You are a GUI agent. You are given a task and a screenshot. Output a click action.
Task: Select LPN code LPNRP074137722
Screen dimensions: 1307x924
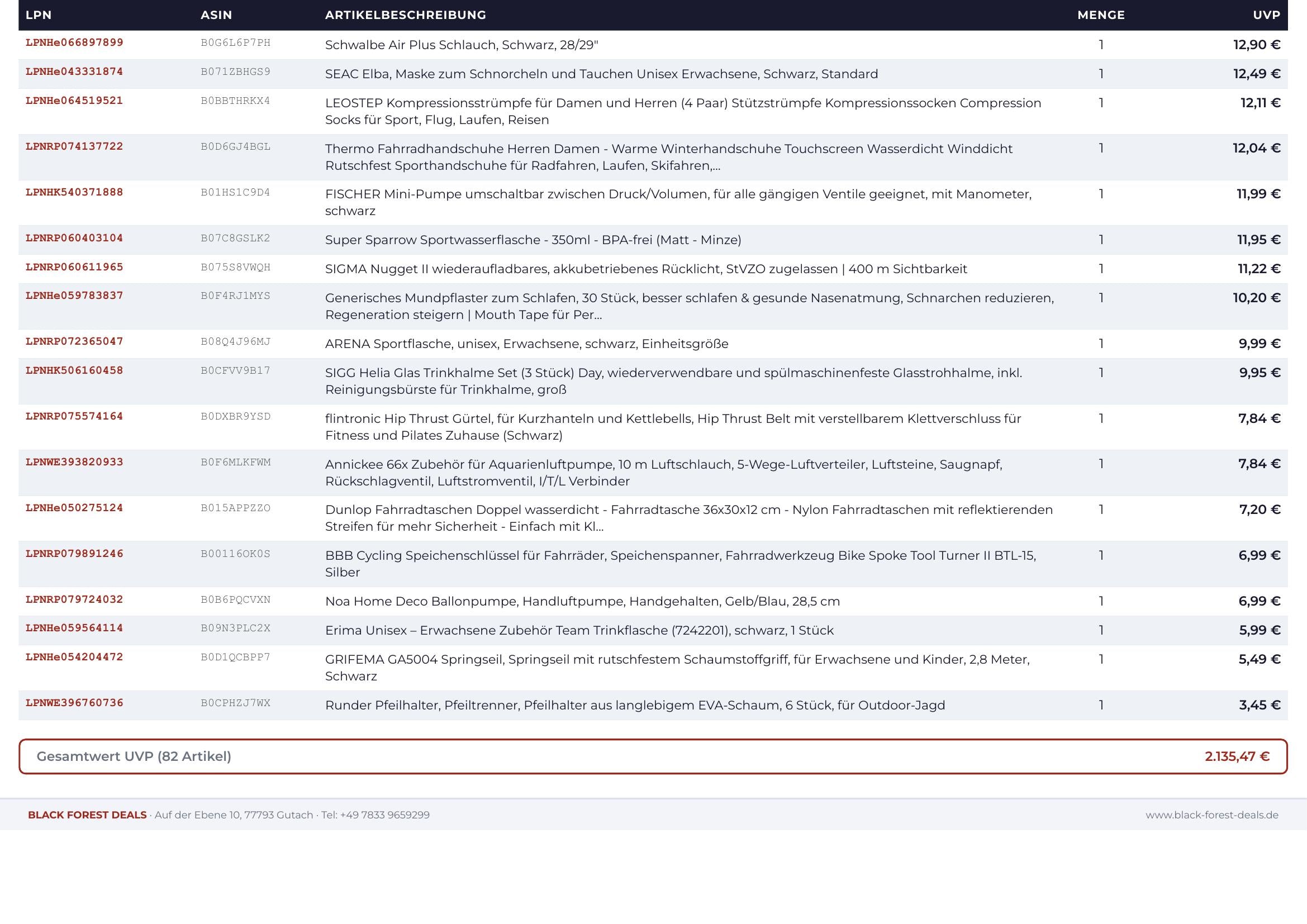[74, 146]
